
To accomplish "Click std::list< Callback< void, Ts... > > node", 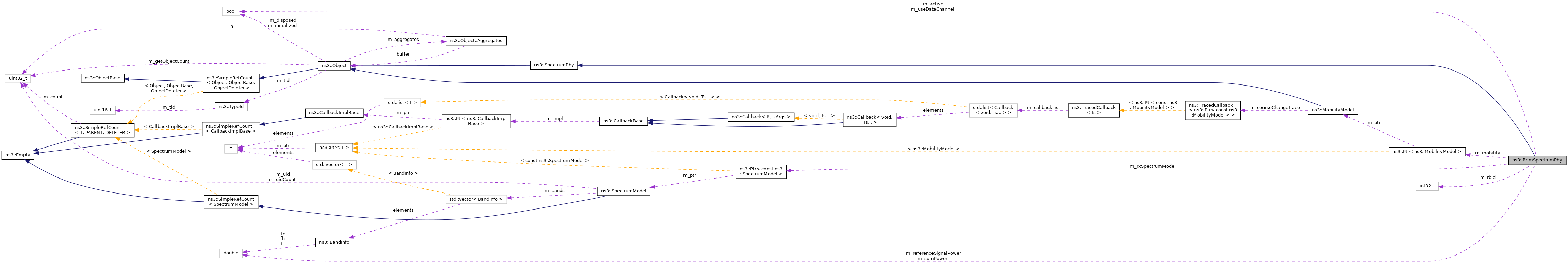I will point(993,110).
